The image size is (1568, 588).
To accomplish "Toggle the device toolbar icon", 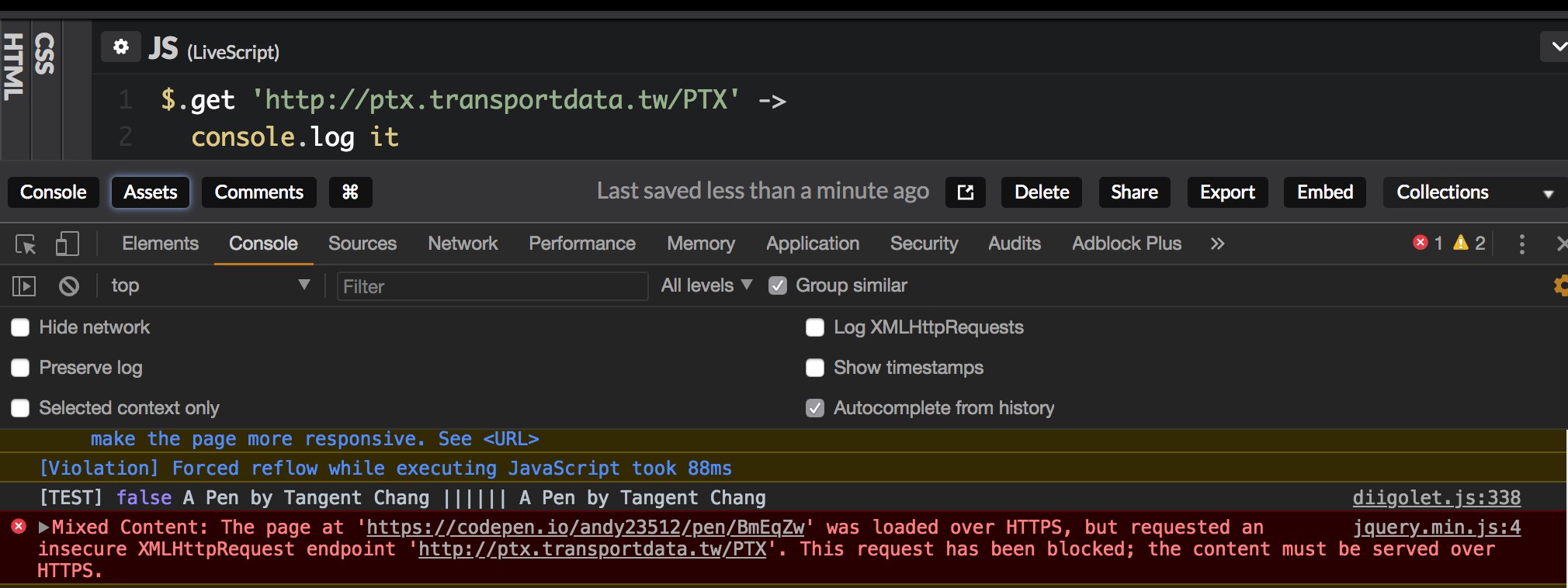I will (x=68, y=244).
